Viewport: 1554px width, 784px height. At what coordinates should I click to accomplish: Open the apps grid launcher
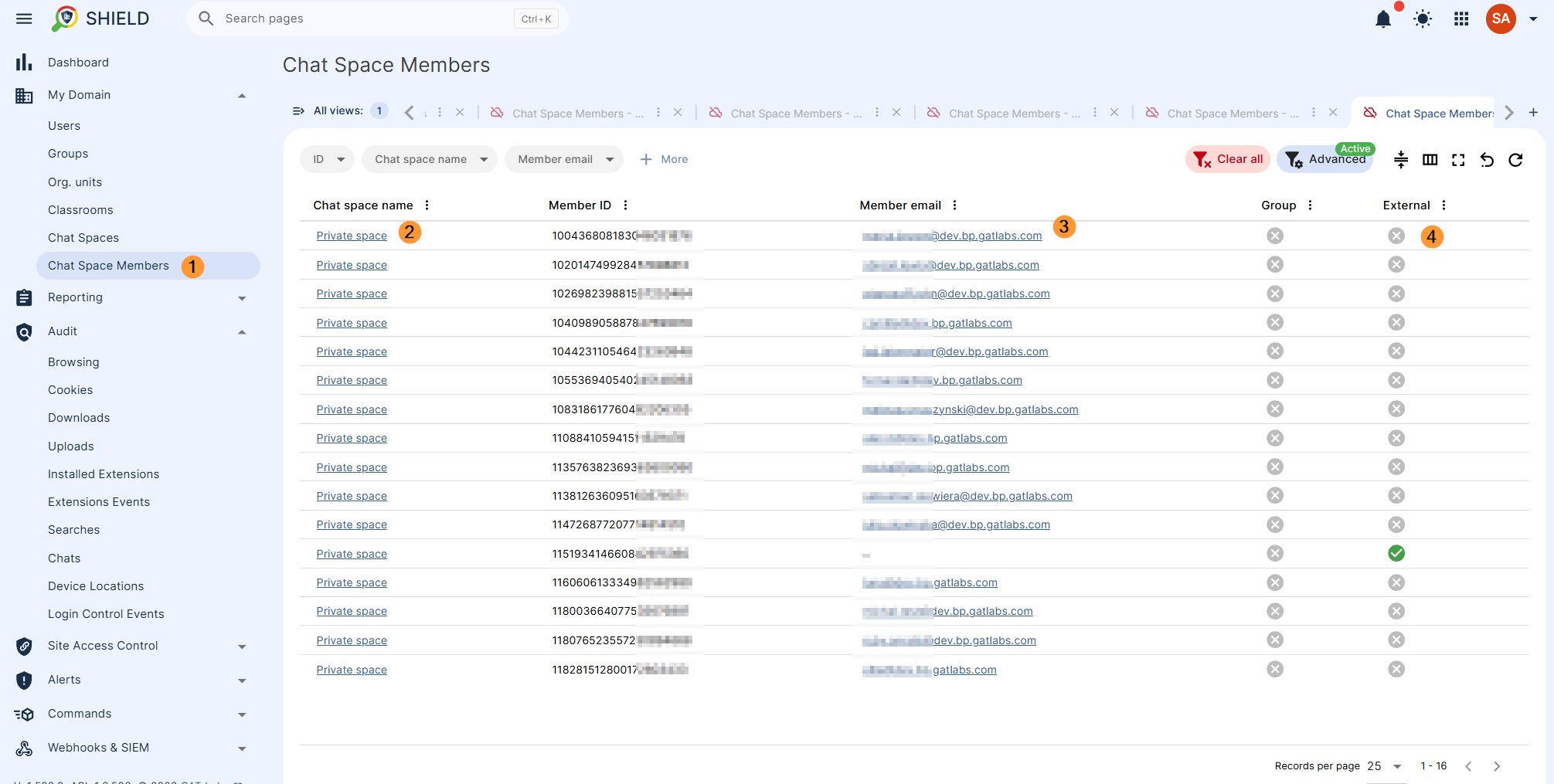point(1461,19)
